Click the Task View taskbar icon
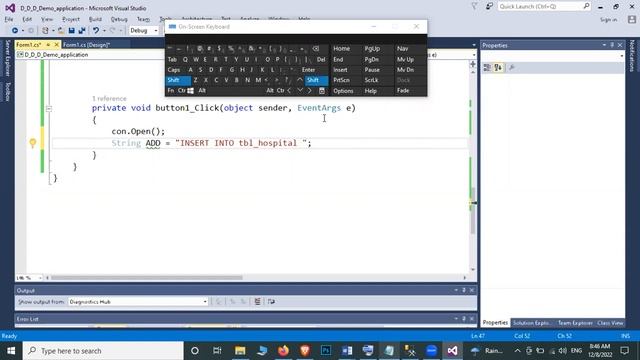Screen dimensions: 640x360 [x=217, y=351]
